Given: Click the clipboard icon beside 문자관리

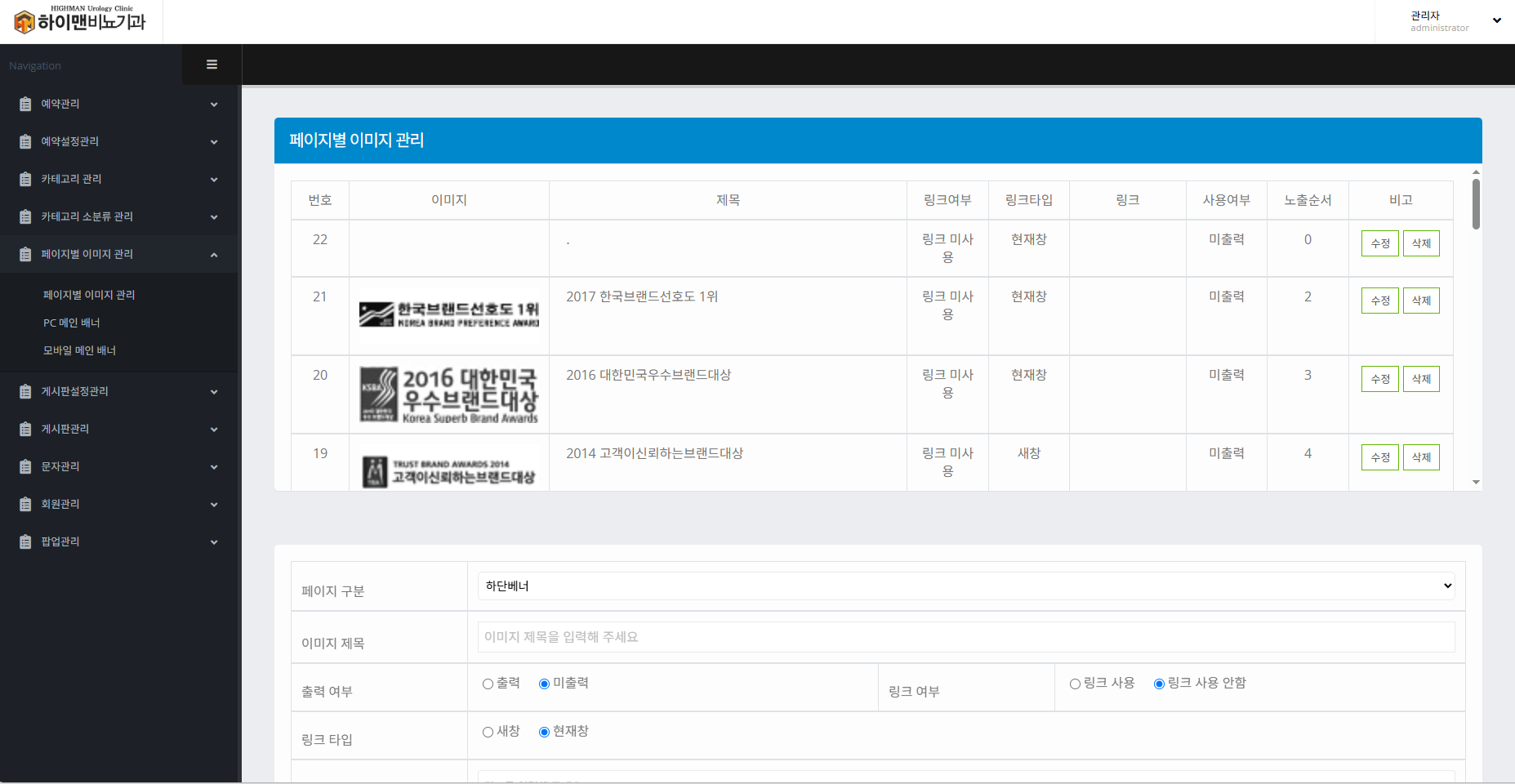Looking at the screenshot, I should tap(25, 466).
